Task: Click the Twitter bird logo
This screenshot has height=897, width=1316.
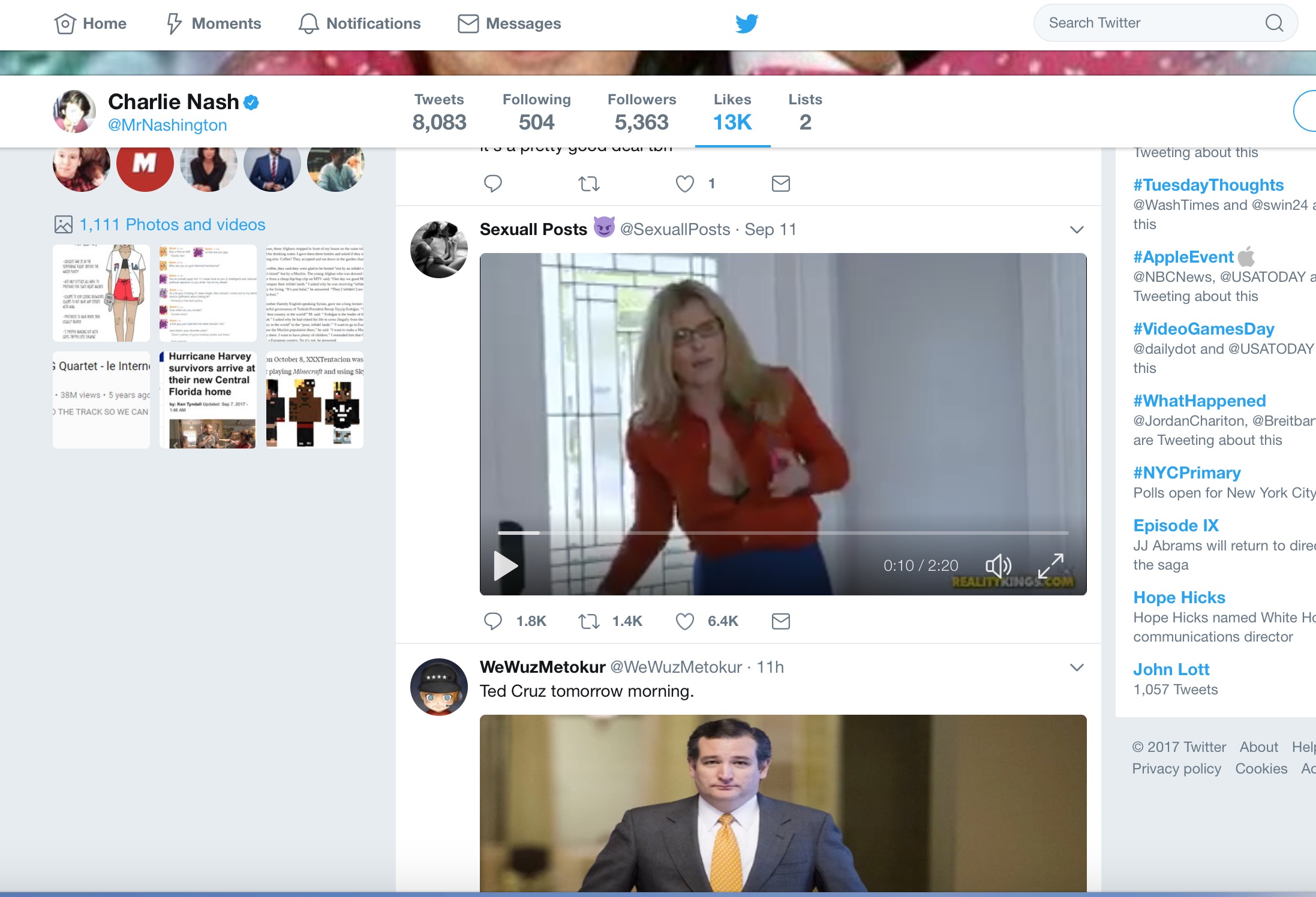Action: (747, 23)
